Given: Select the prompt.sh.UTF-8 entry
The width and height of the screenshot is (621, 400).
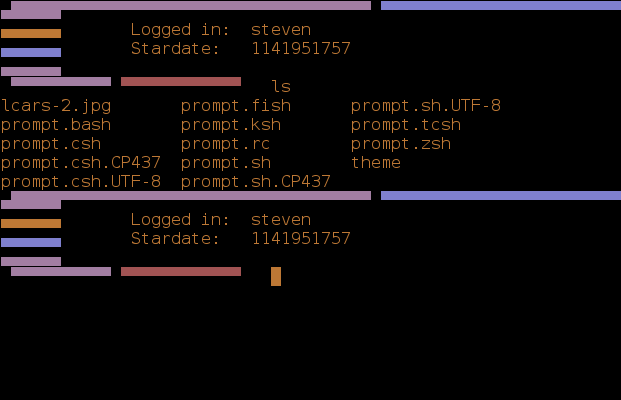Looking at the screenshot, I should (426, 105).
